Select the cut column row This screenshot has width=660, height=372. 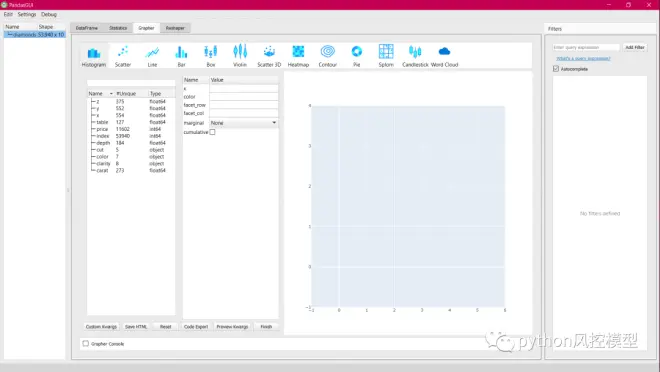[131, 150]
